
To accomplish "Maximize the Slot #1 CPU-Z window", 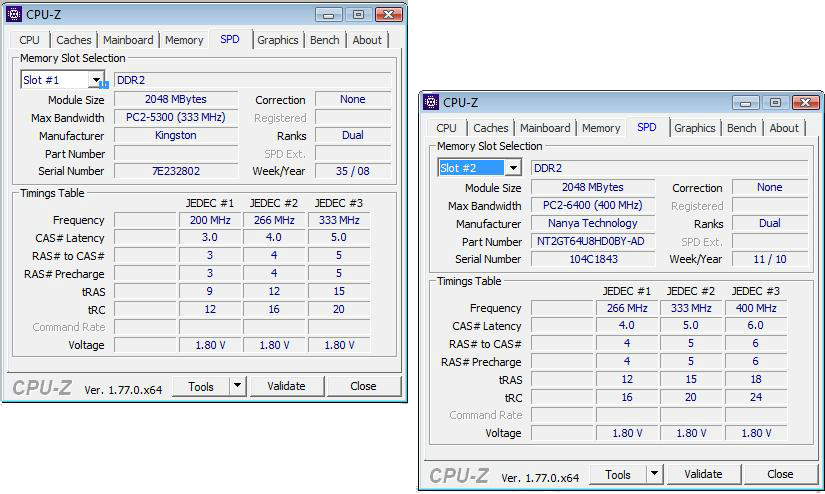I will pyautogui.click(x=358, y=15).
